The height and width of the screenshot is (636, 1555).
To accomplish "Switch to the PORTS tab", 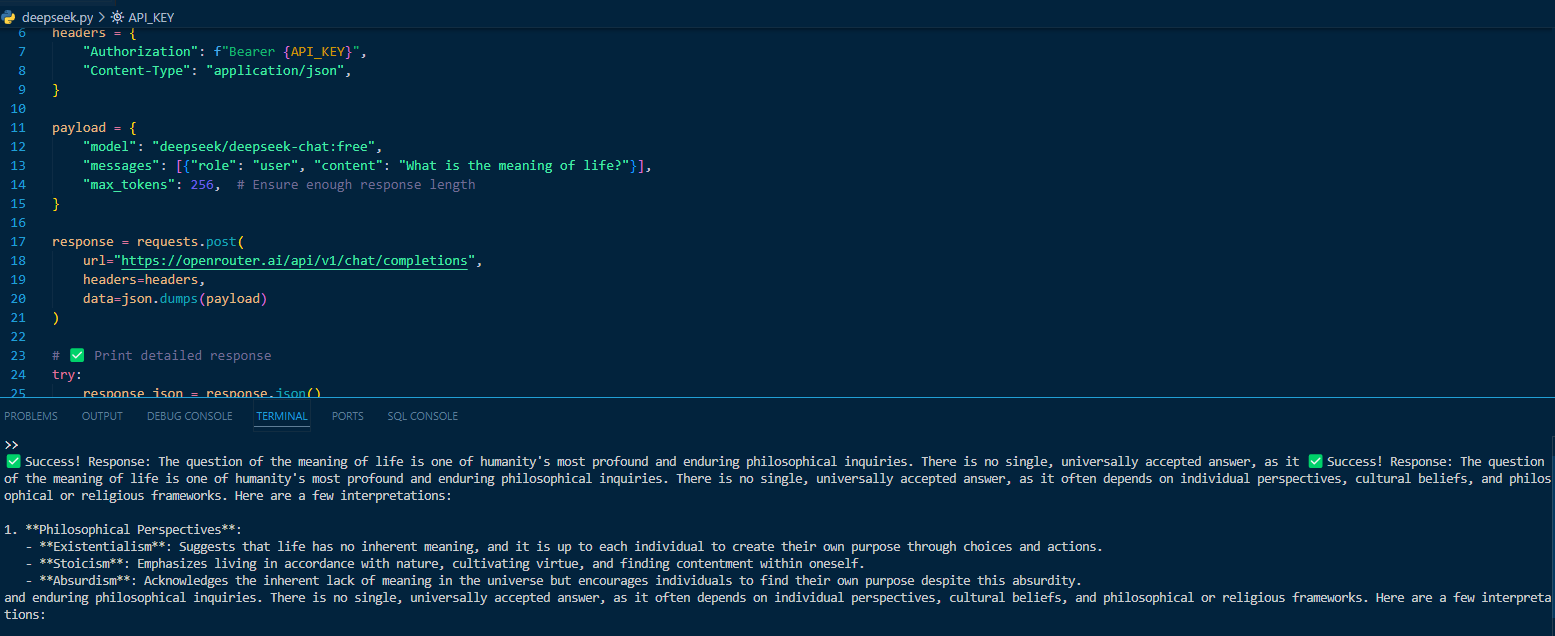I will 348,416.
